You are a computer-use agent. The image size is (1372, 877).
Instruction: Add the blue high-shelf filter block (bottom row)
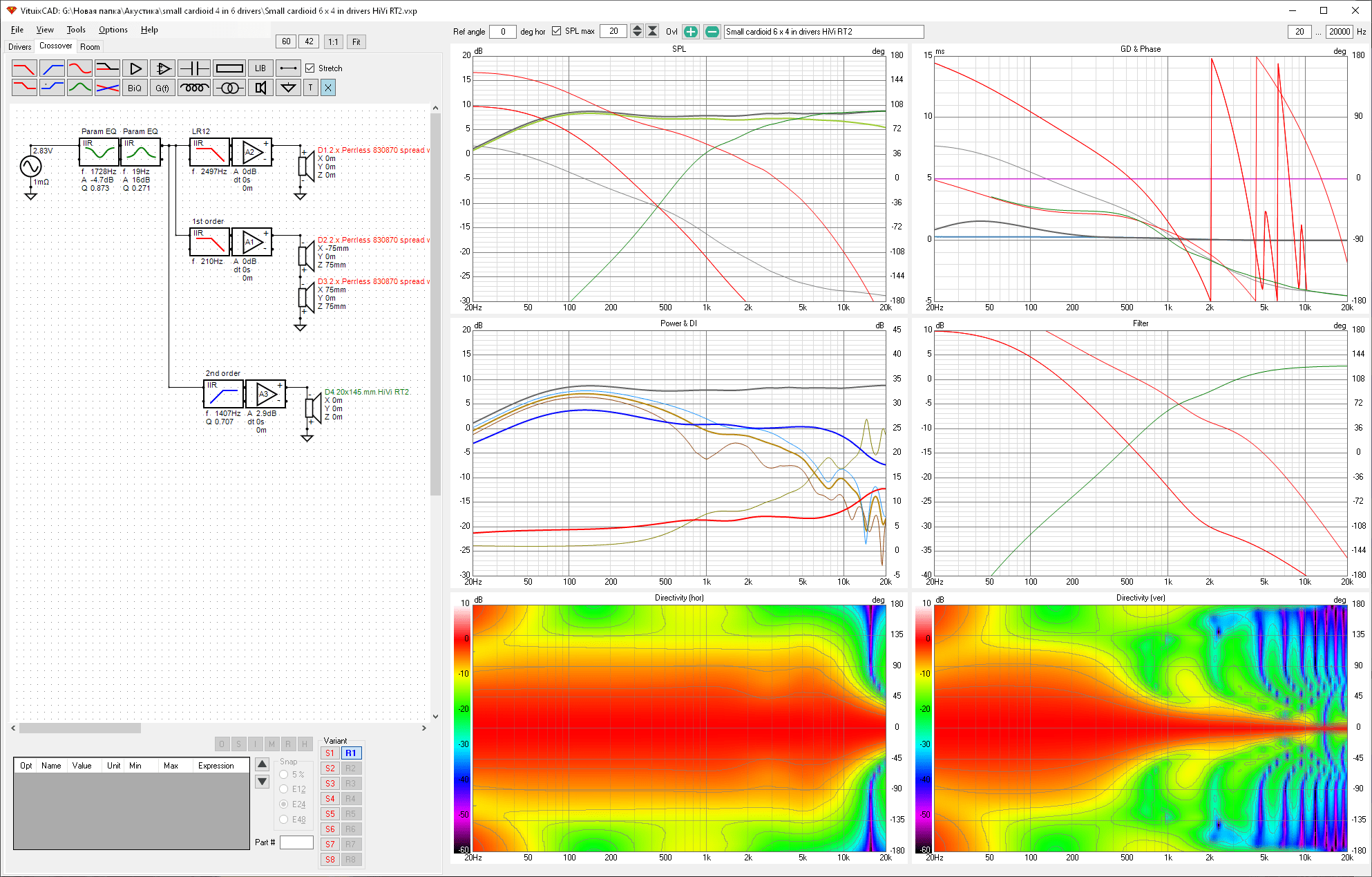pyautogui.click(x=52, y=88)
